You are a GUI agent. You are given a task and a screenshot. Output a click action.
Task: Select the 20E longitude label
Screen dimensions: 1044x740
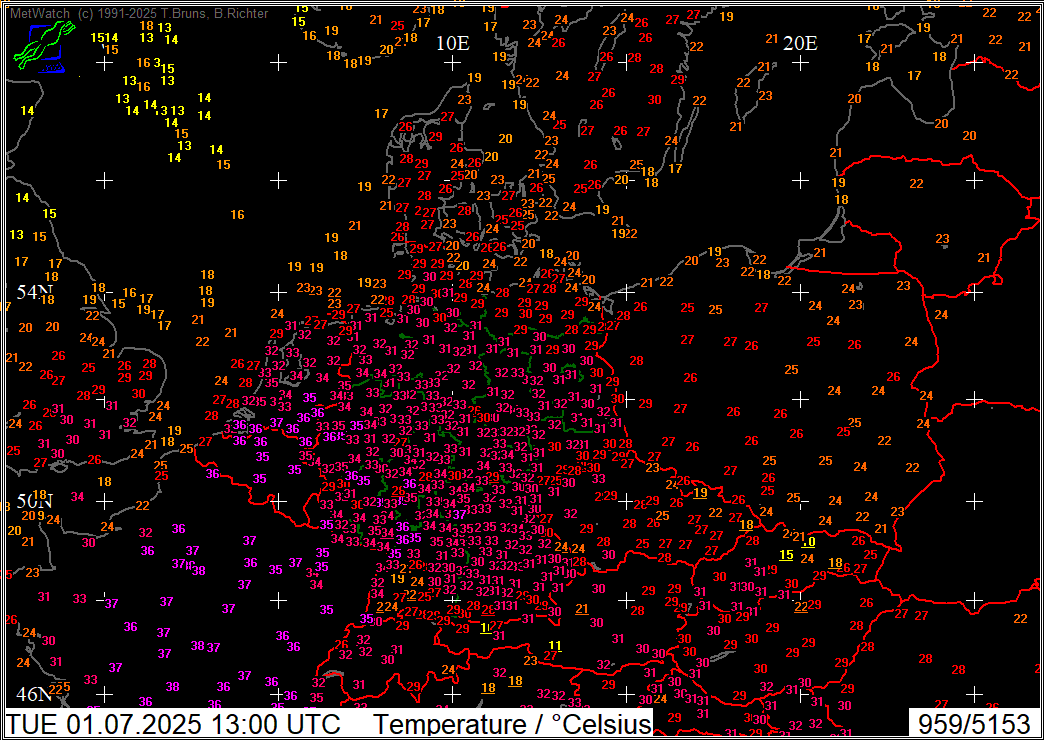[800, 44]
